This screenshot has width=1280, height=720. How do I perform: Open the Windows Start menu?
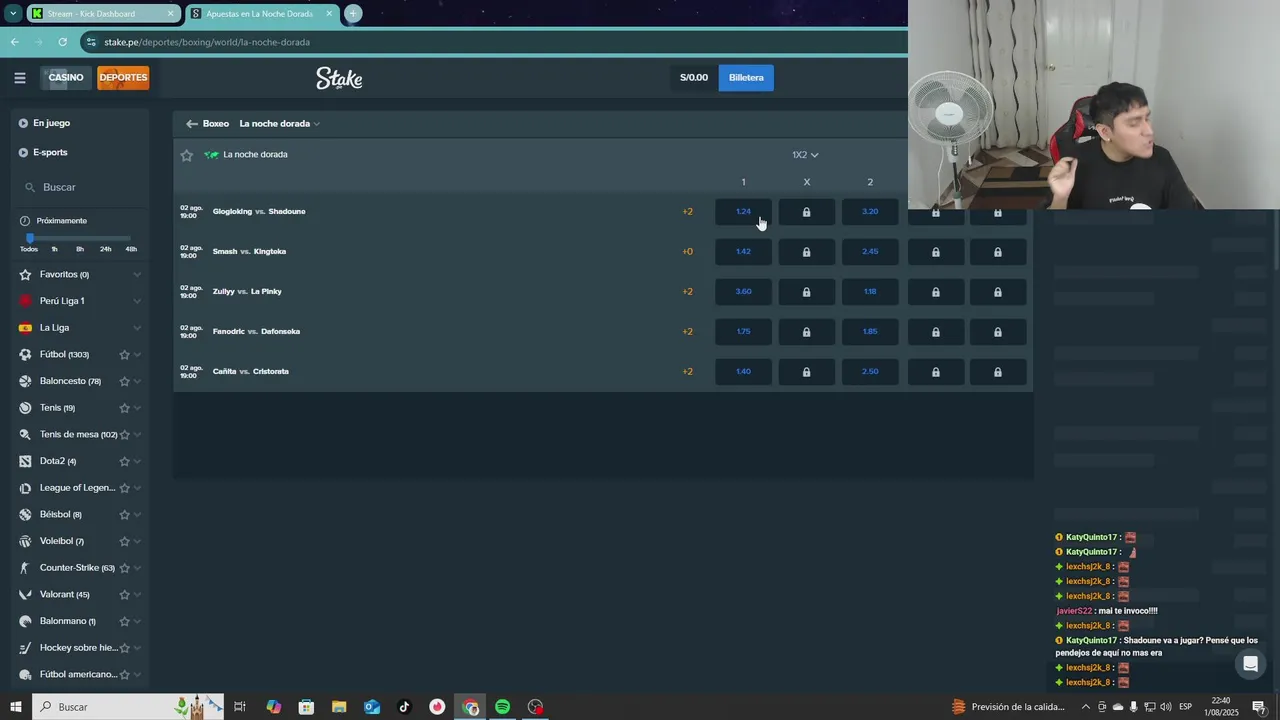(15, 707)
